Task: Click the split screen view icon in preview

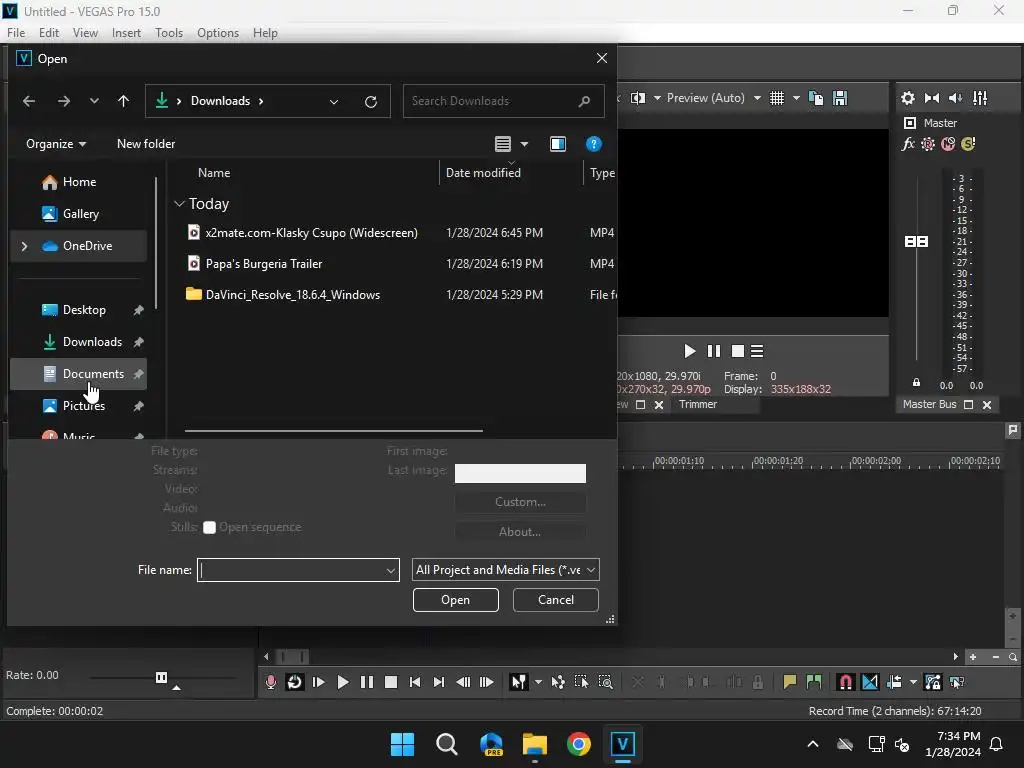Action: pos(638,98)
